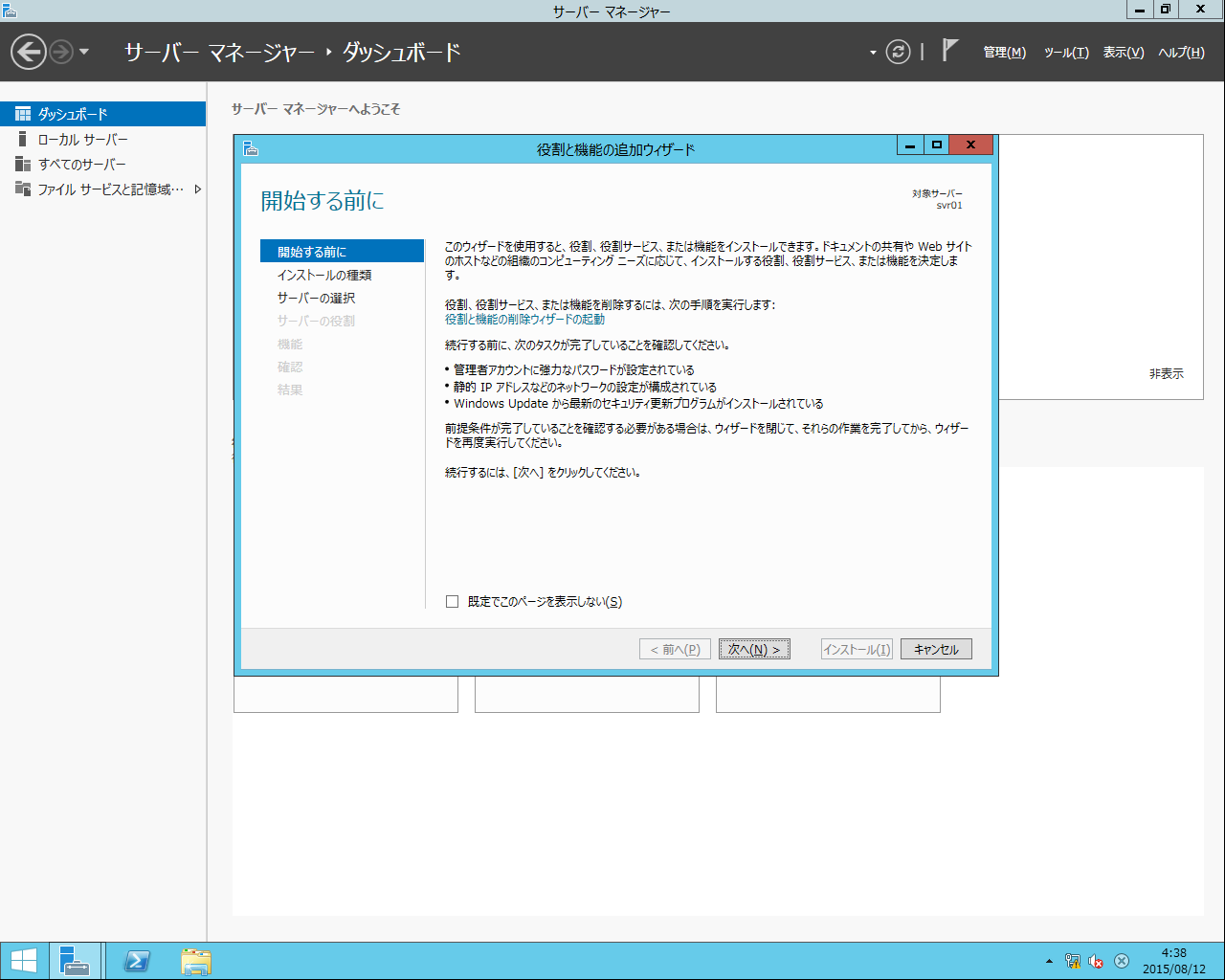Check 既定でこのページを表示しない checkbox
The image size is (1225, 980).
pos(453,602)
